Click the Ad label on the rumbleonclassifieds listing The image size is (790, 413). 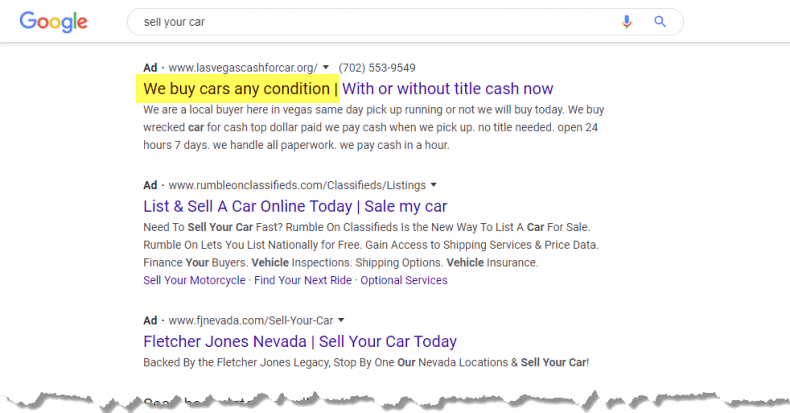(151, 185)
